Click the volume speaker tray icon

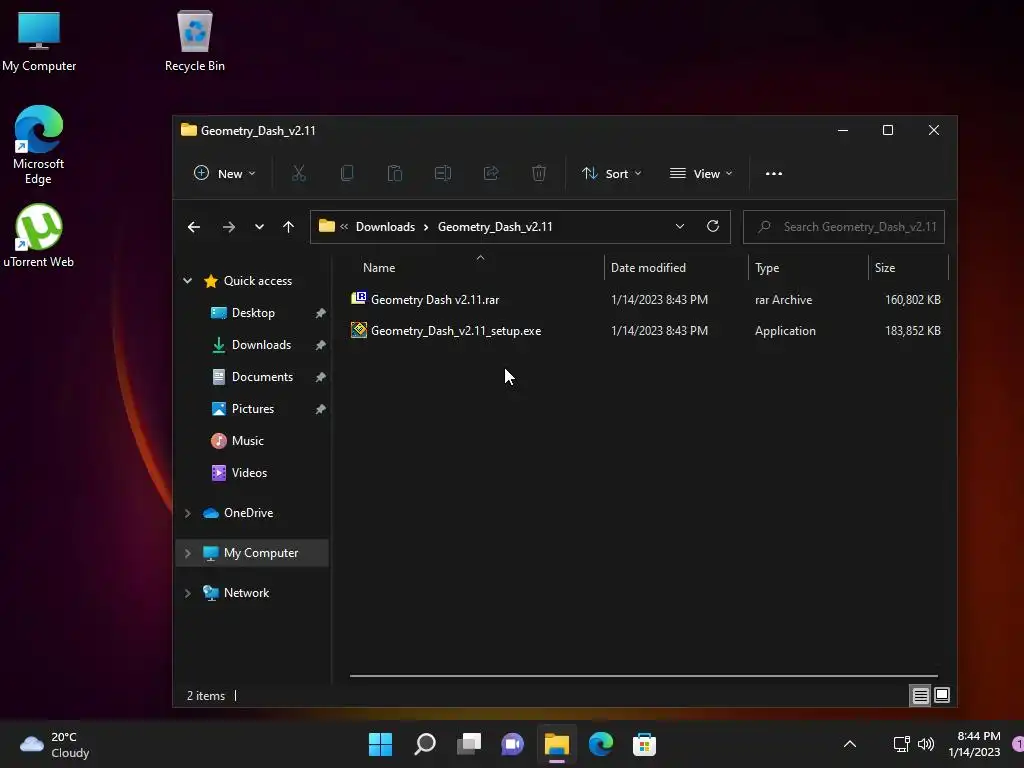point(925,744)
